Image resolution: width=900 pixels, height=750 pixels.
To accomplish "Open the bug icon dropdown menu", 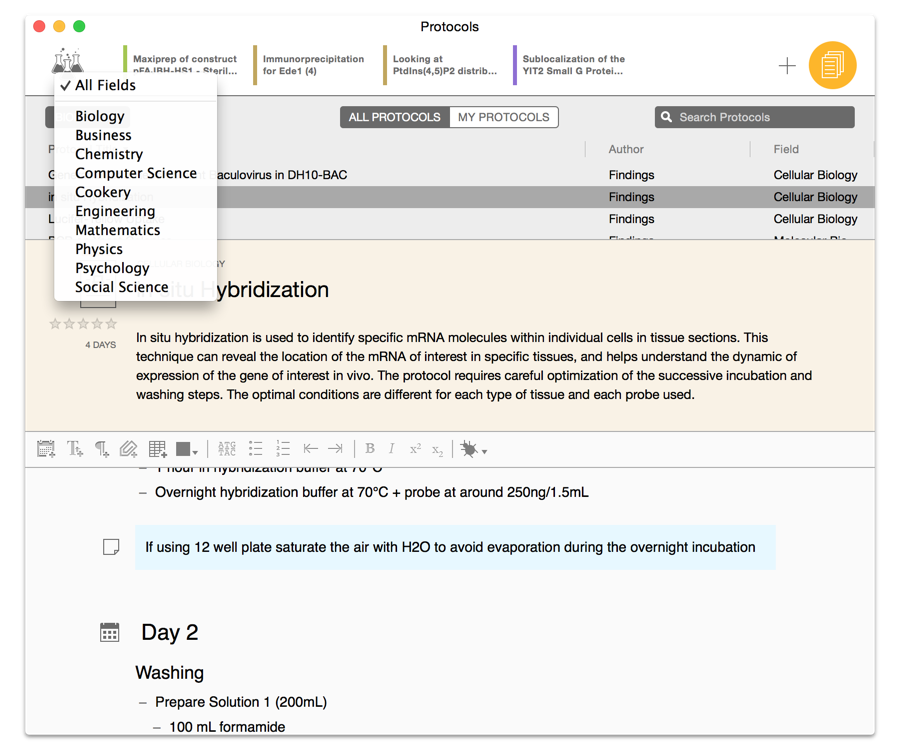I will tap(473, 450).
